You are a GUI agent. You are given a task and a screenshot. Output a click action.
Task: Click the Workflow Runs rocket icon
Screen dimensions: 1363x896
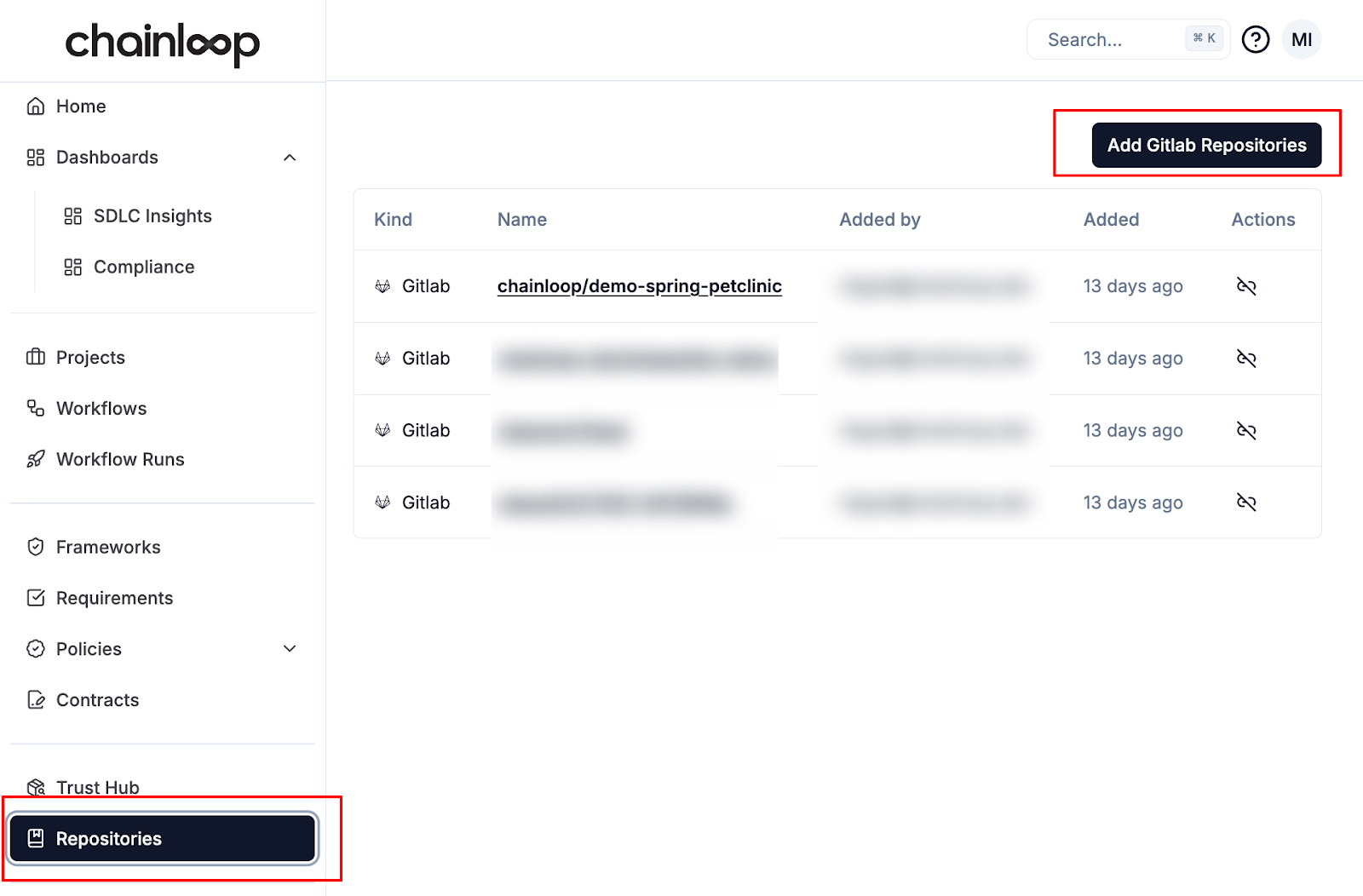pos(36,460)
